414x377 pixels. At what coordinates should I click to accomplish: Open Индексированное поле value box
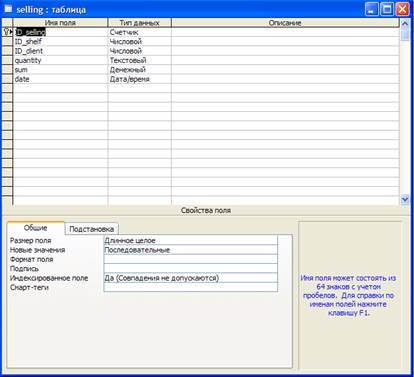pyautogui.click(x=191, y=278)
